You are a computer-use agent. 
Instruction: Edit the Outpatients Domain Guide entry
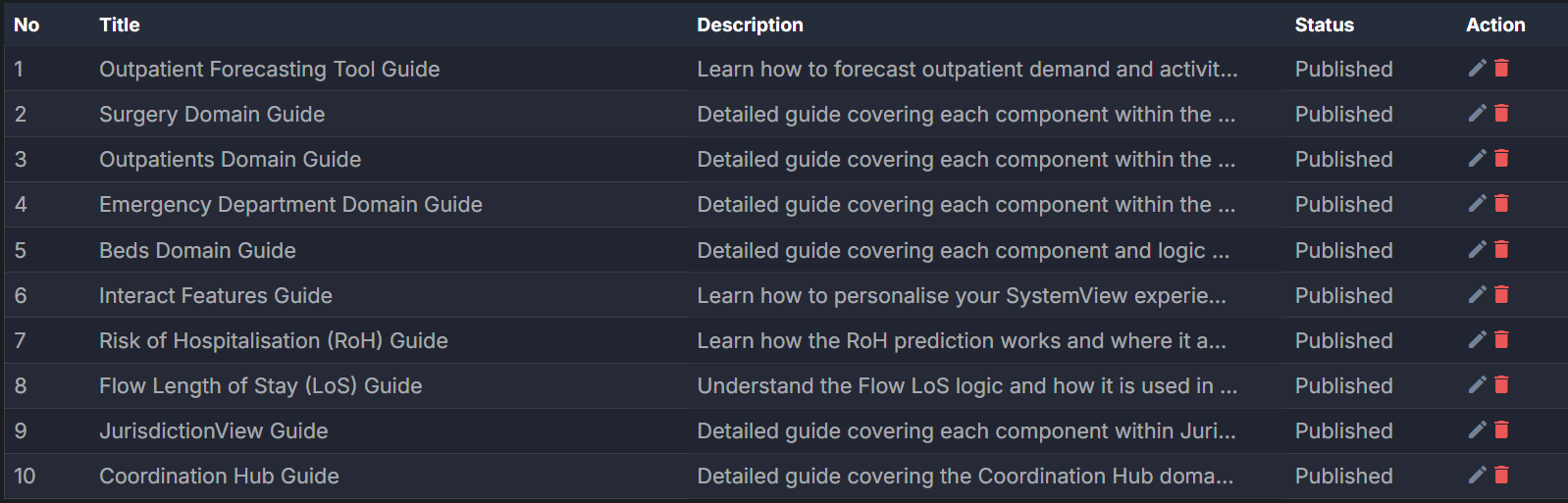pyautogui.click(x=1477, y=159)
